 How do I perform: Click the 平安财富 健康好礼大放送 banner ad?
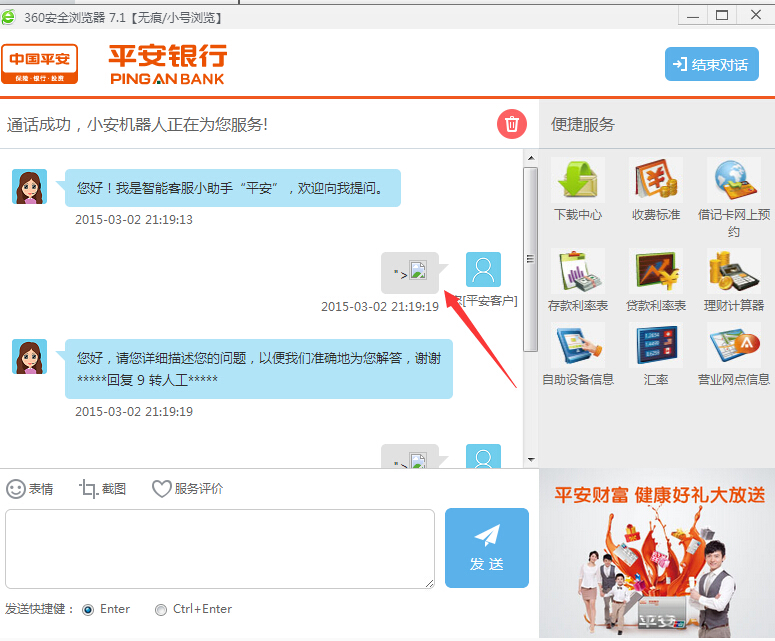tap(657, 553)
